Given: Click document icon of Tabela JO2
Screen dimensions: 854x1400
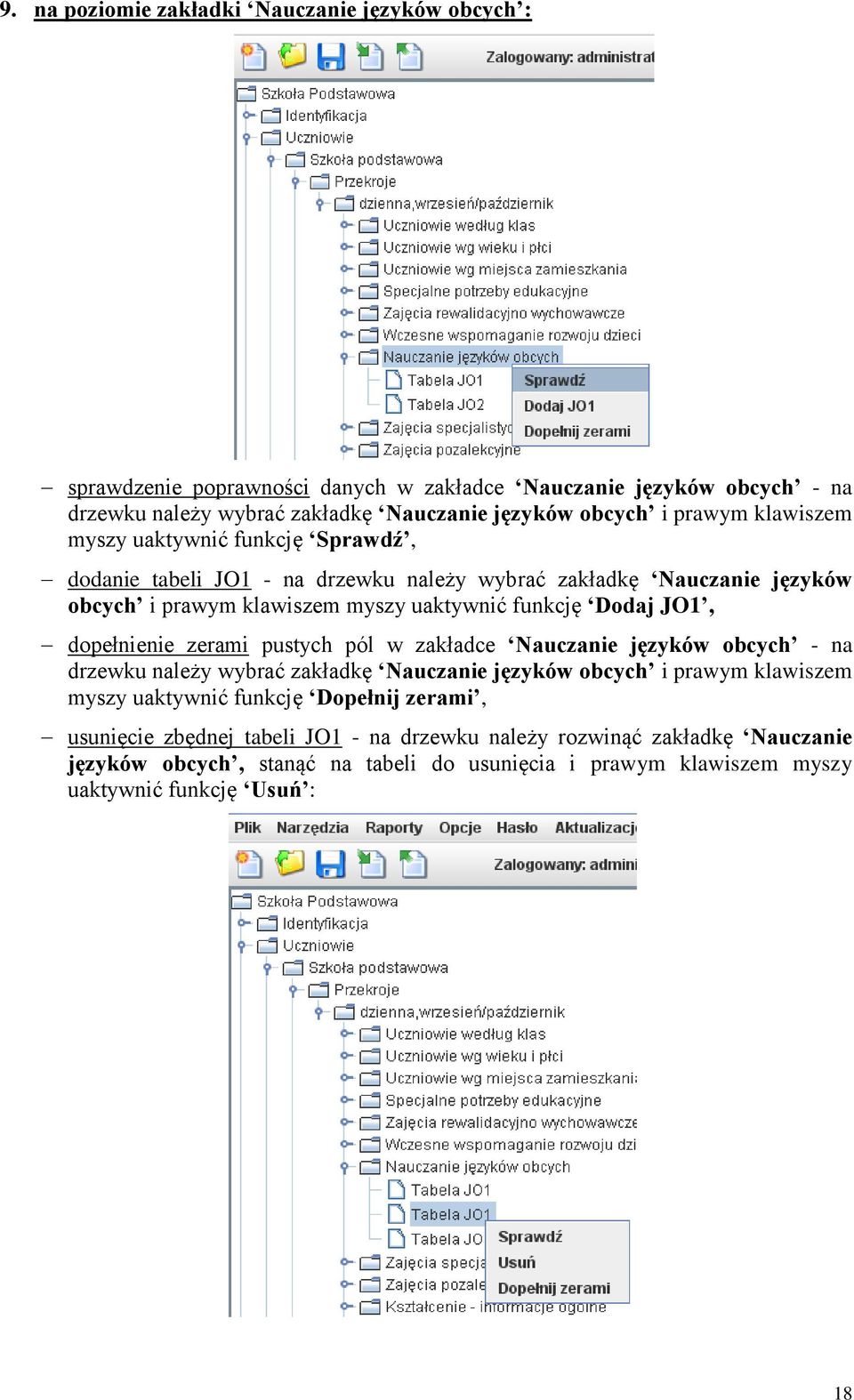Looking at the screenshot, I should (x=394, y=404).
